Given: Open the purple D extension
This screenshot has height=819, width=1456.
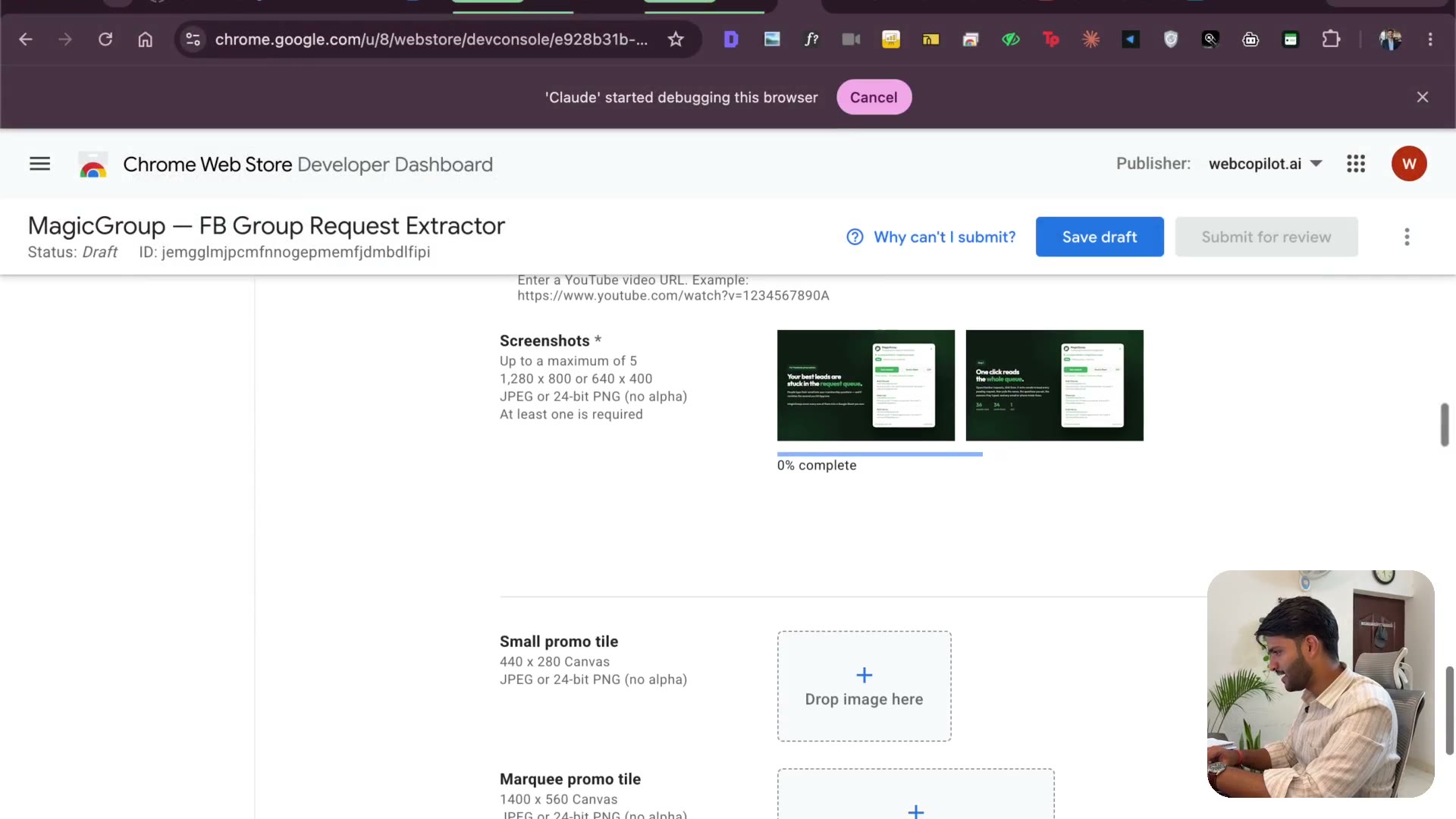Looking at the screenshot, I should click(x=731, y=39).
